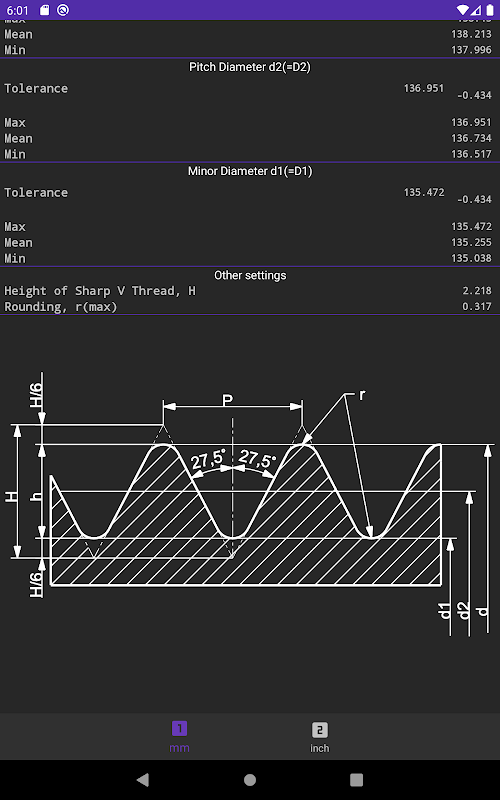Click the Other settings header
500x800 pixels.
click(x=250, y=275)
